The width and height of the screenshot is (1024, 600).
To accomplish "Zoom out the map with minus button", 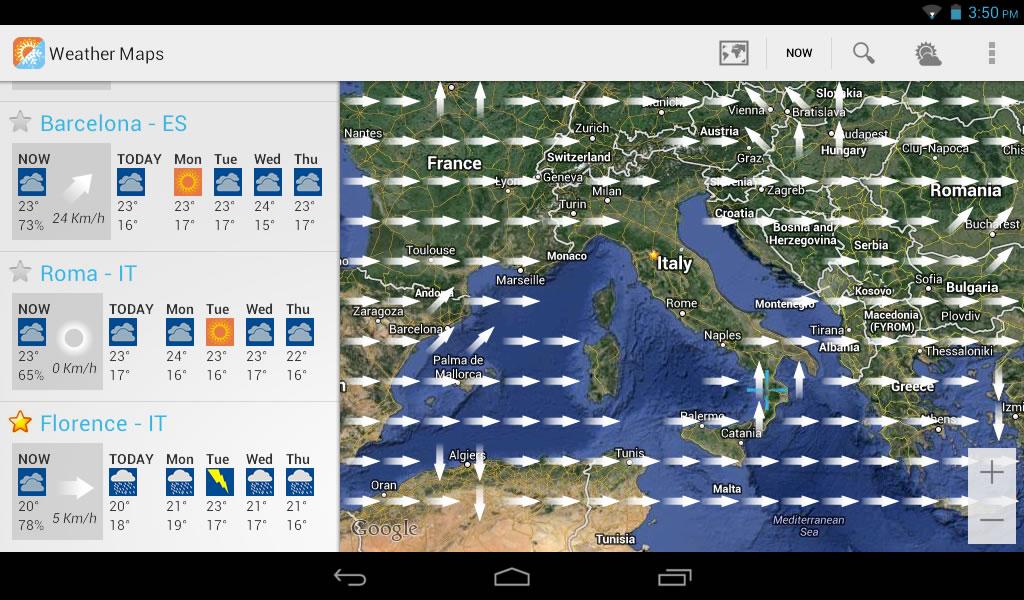I will pyautogui.click(x=991, y=520).
